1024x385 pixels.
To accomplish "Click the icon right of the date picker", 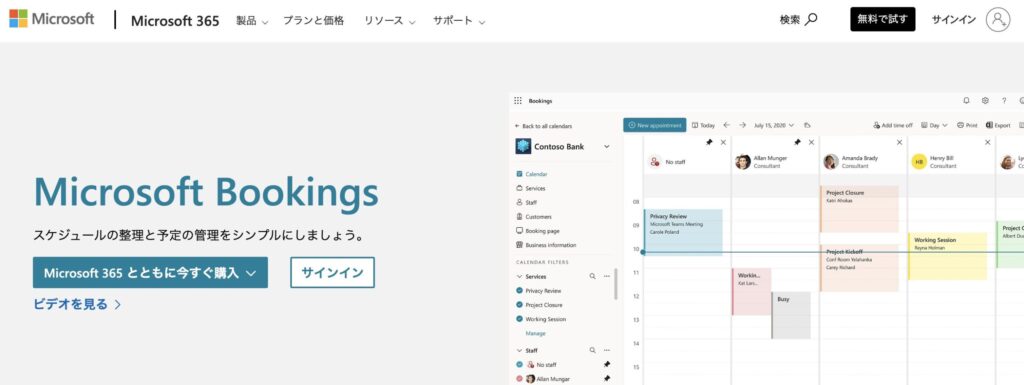I will coord(808,125).
